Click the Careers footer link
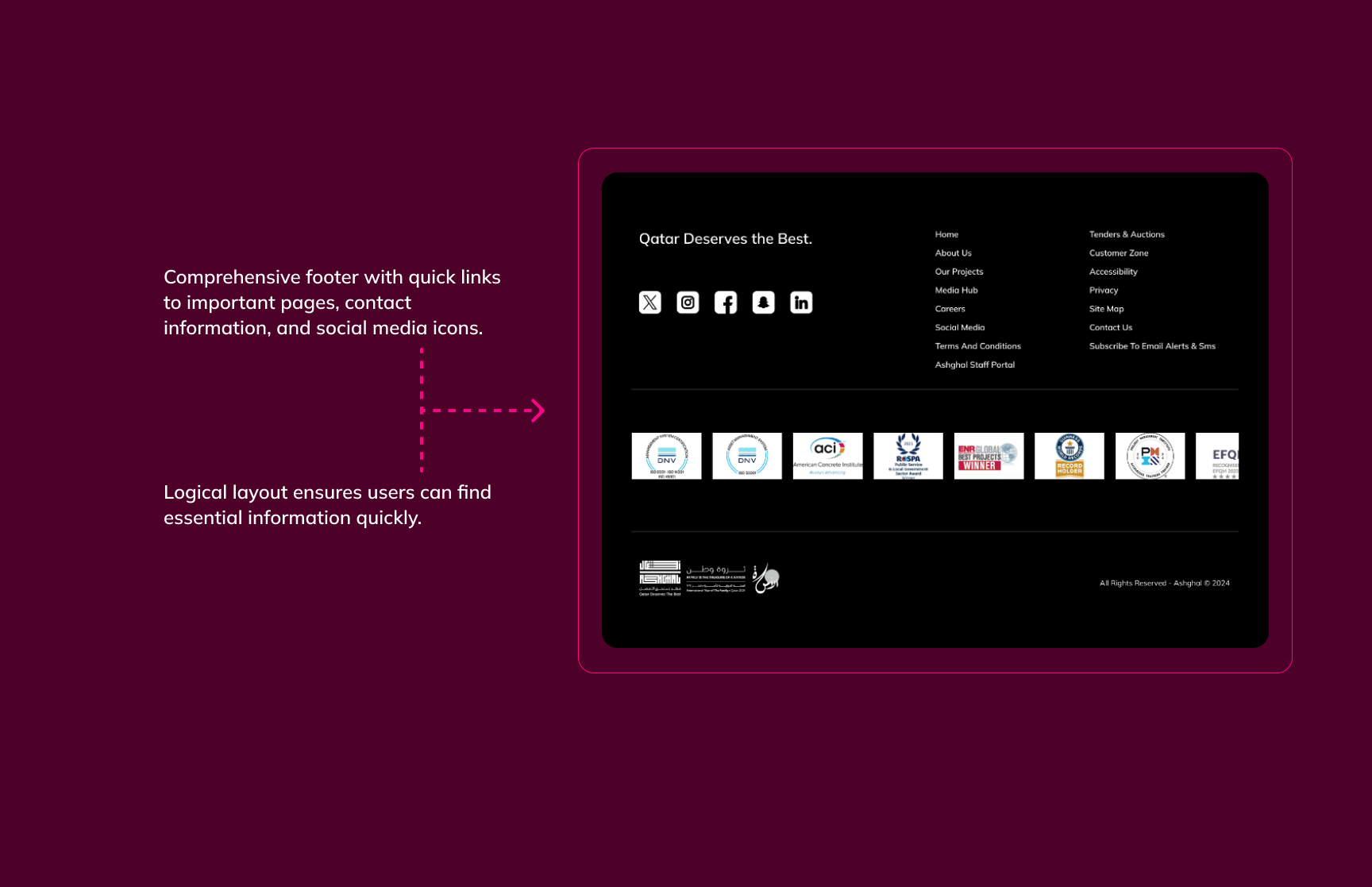 point(950,309)
